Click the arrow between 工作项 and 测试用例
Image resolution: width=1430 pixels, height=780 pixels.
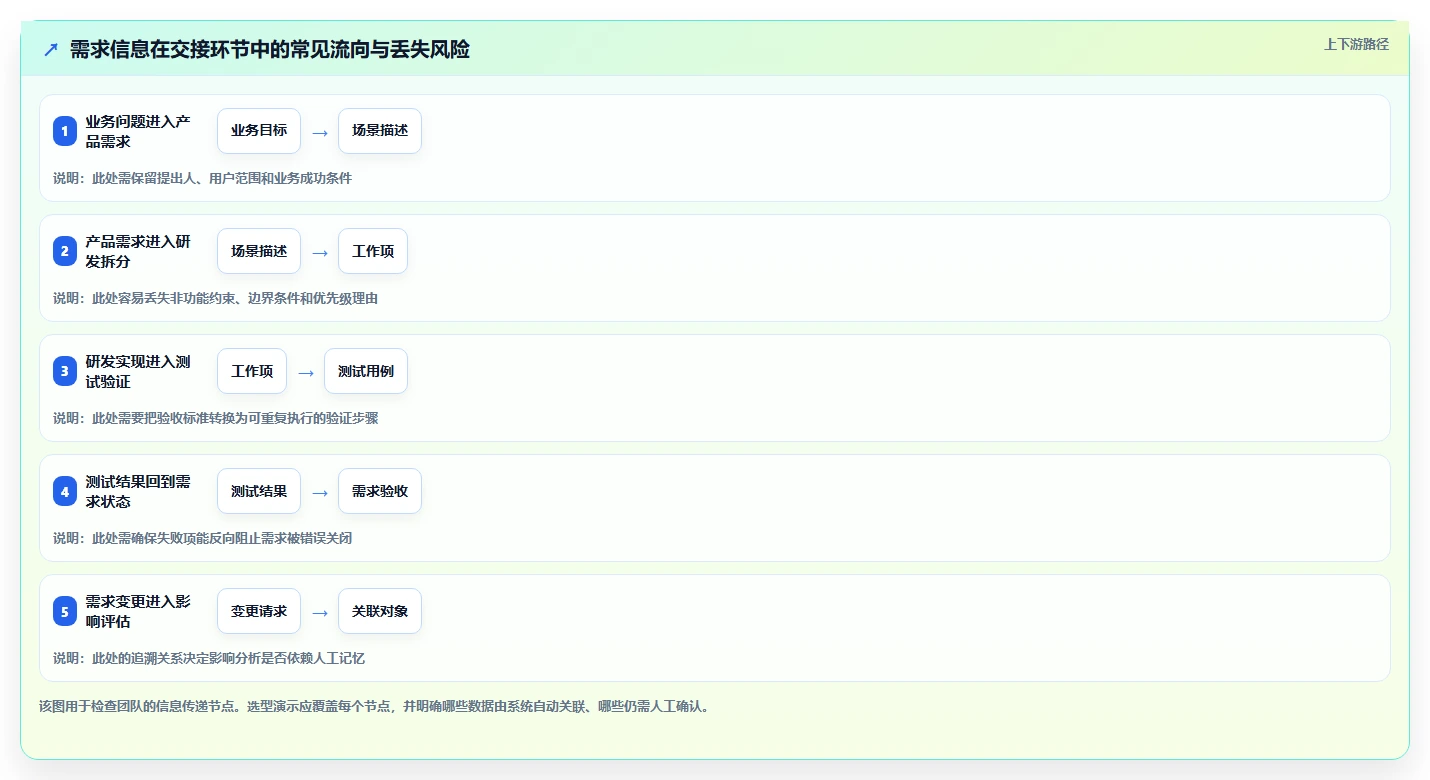(306, 372)
